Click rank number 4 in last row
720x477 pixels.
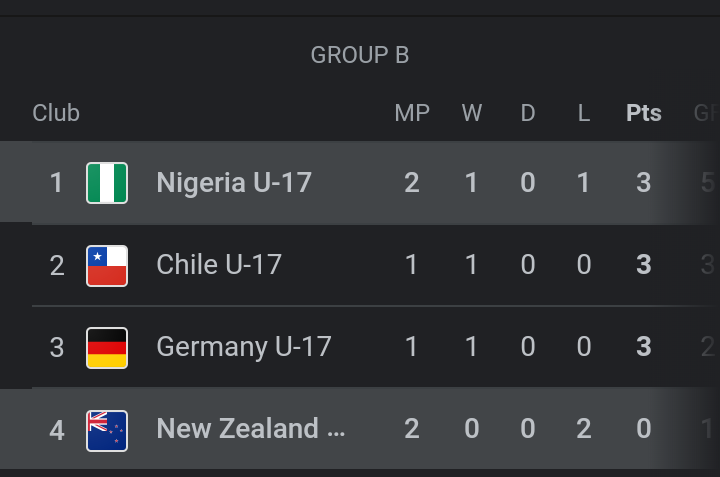57,429
